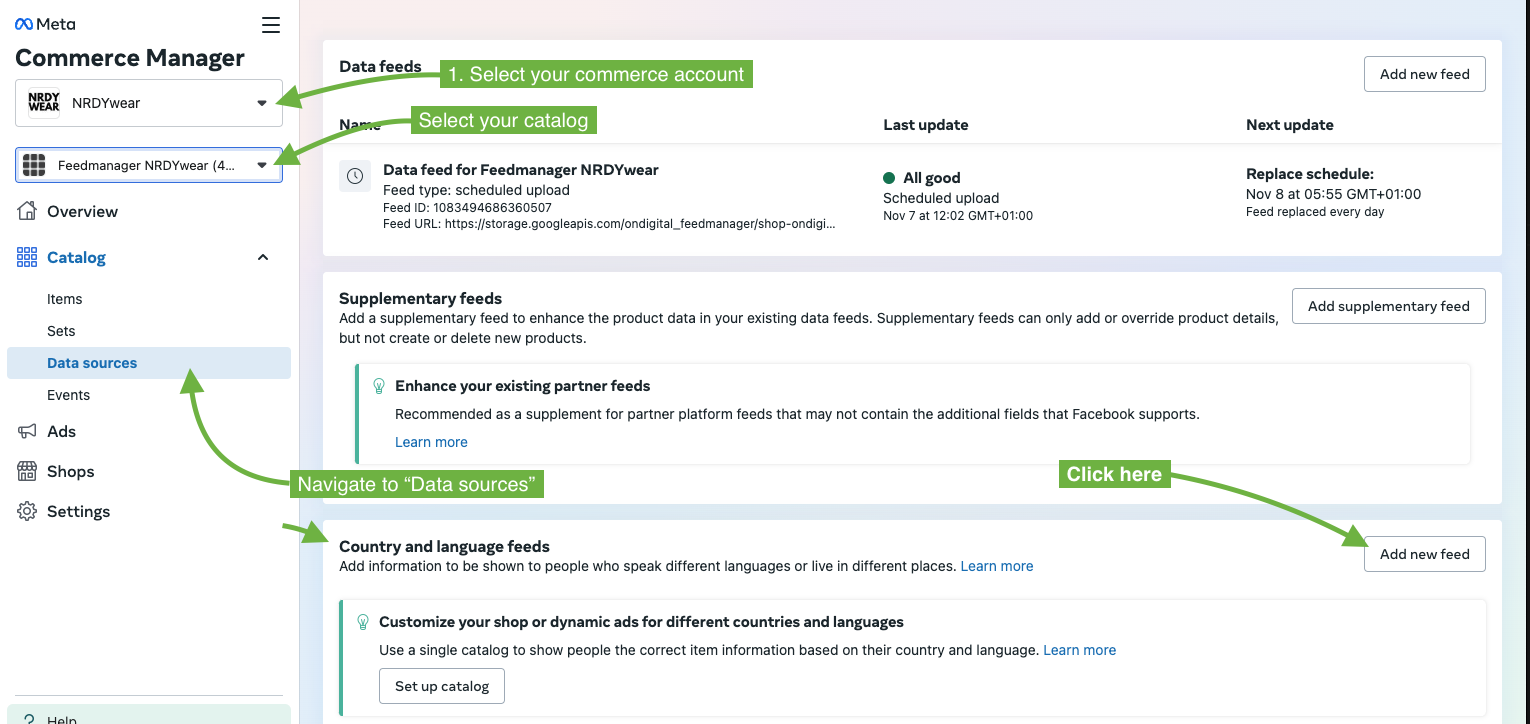The width and height of the screenshot is (1530, 724).
Task: Open Learn more about country and language feeds
Action: click(996, 566)
